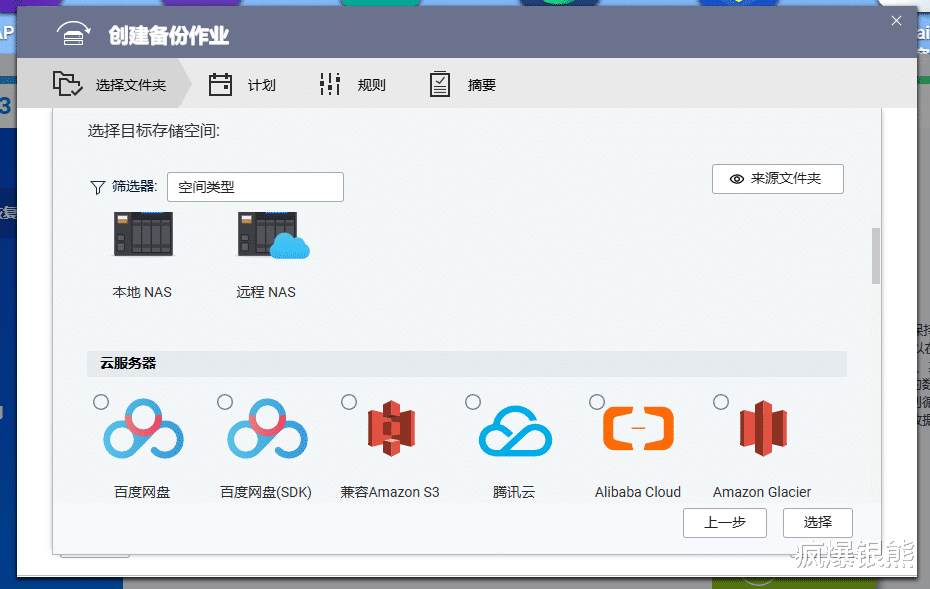Click the 百度网盘 cloud logo
Screen dimensions: 930x589
(143, 429)
